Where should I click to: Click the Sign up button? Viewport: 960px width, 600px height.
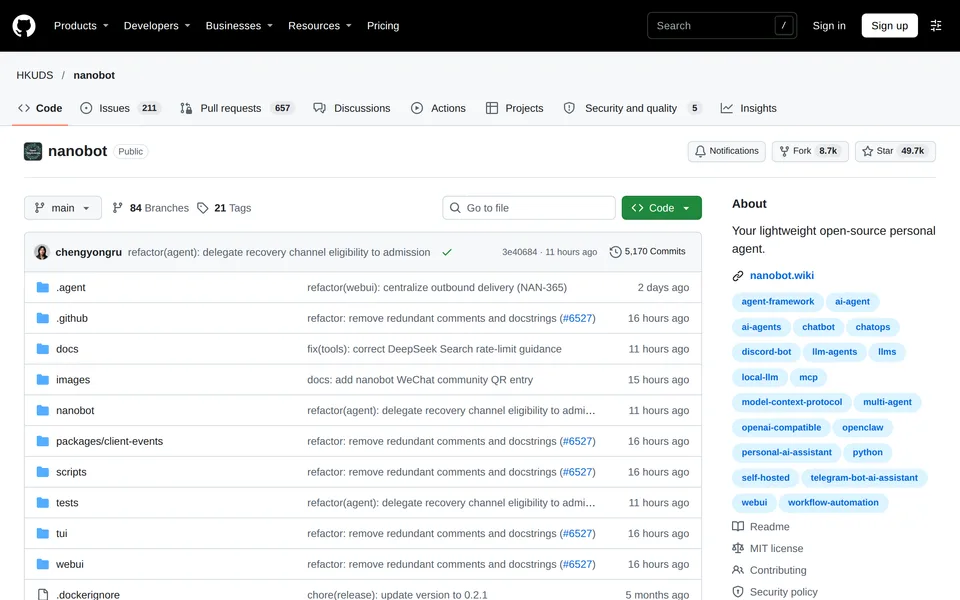point(890,26)
